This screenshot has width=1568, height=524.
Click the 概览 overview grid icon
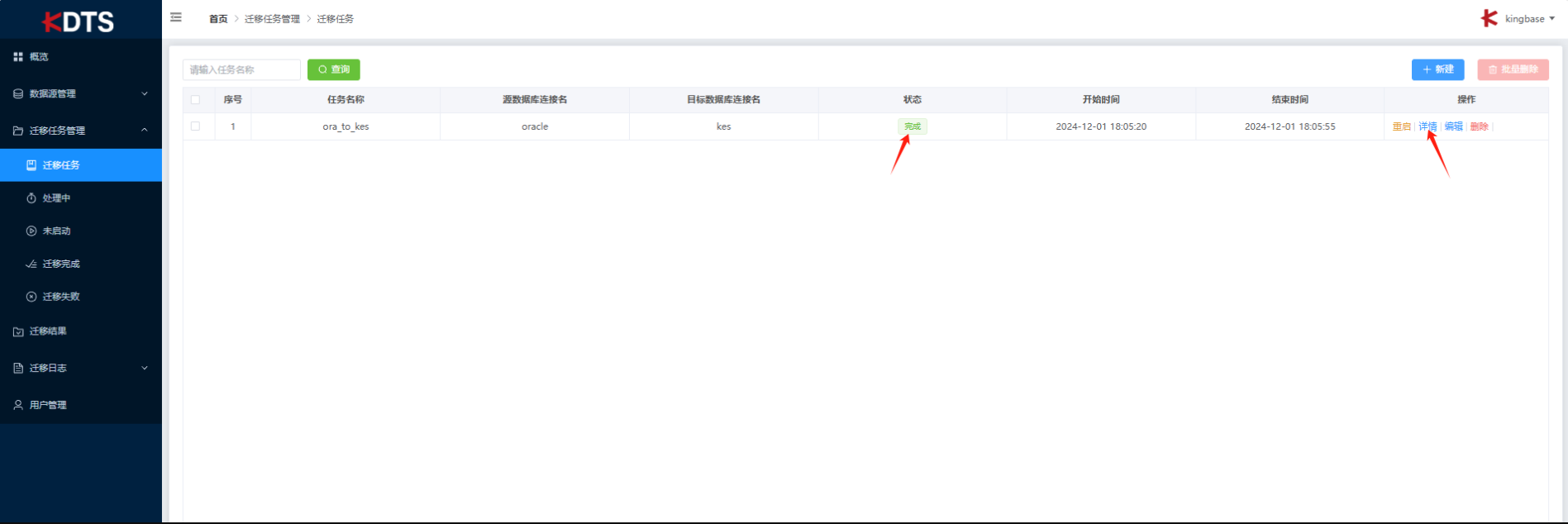point(18,57)
